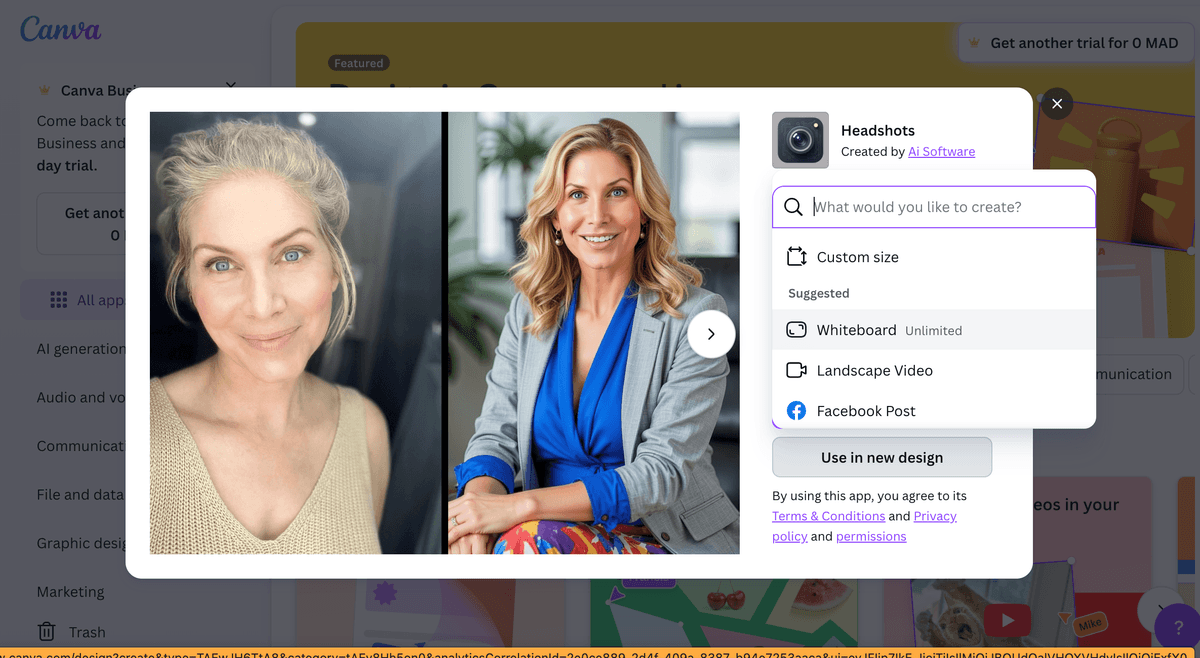The image size is (1200, 658).
Task: Click the Canva logo
Action: [x=60, y=29]
